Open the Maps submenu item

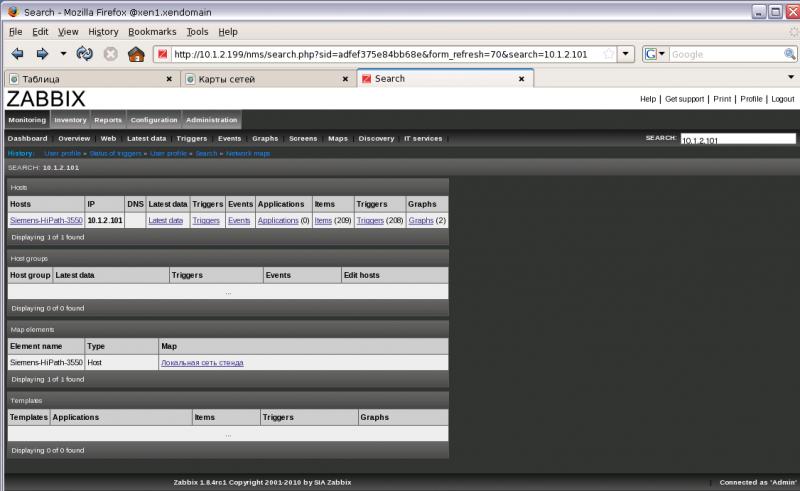tap(338, 139)
